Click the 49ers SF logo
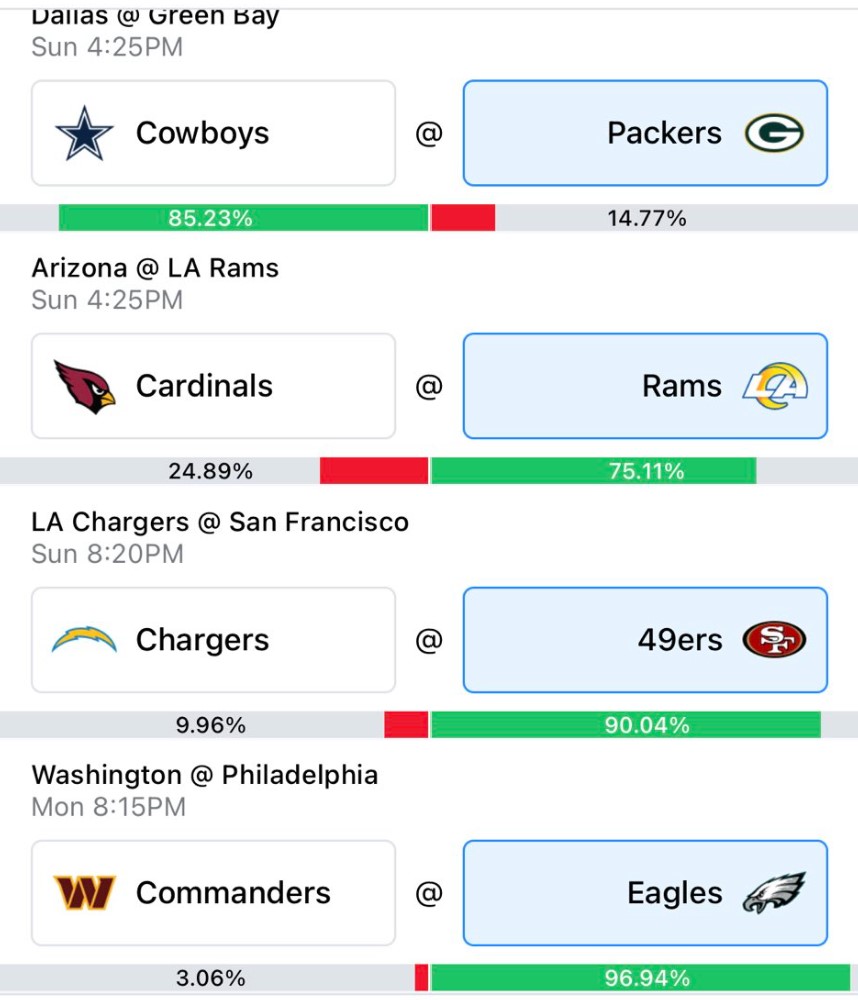The width and height of the screenshot is (858, 1000). click(x=774, y=639)
